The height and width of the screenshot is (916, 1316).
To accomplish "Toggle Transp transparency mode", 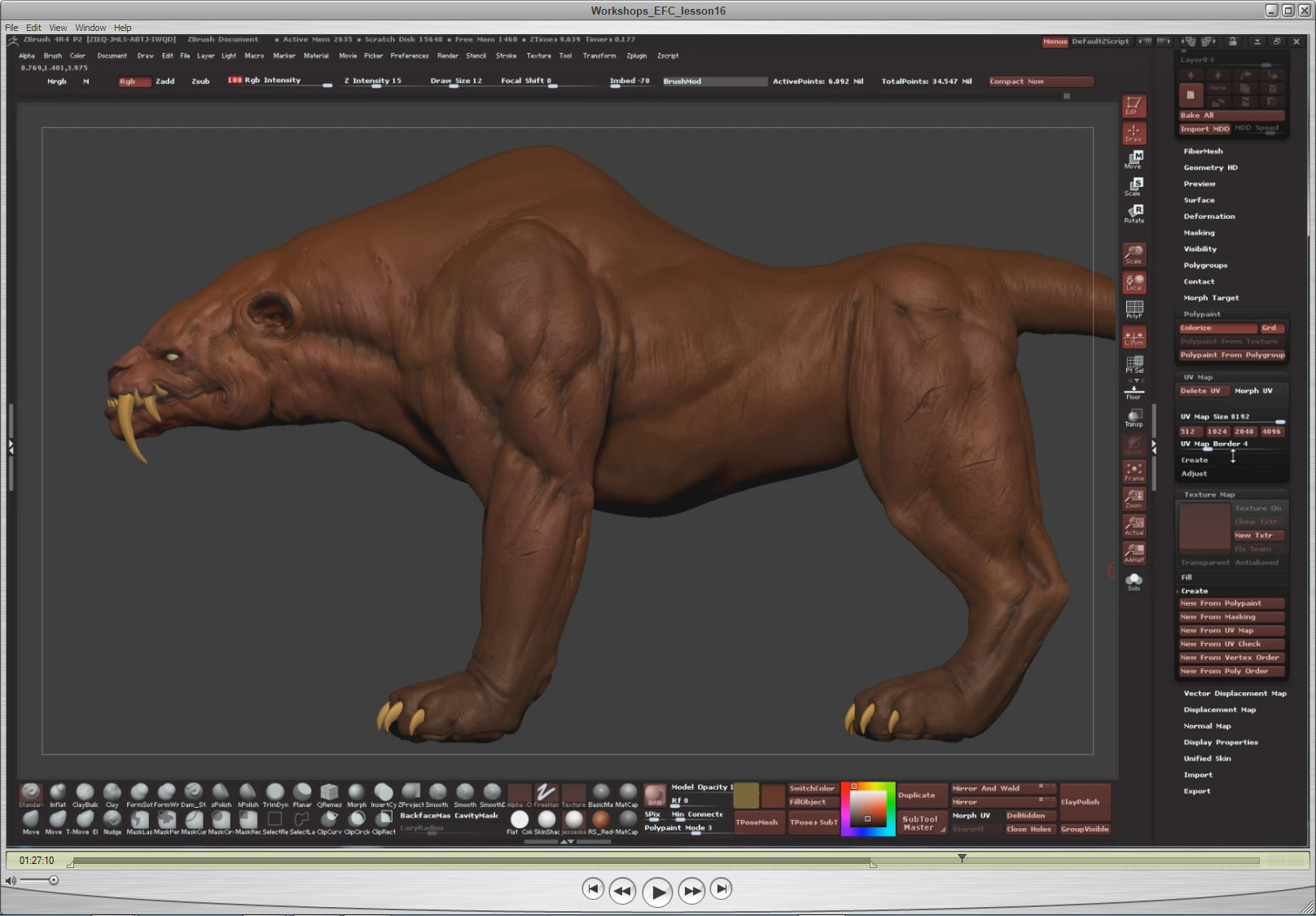I will point(1134,418).
